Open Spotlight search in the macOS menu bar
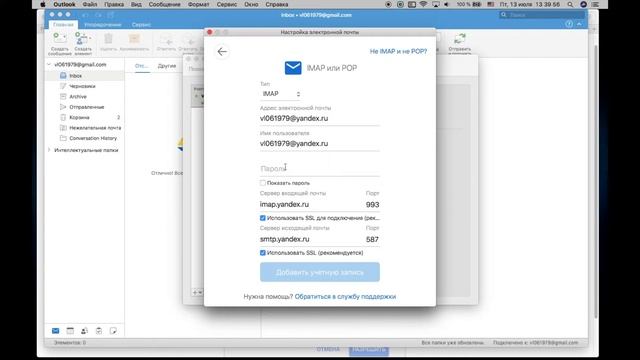Image resolution: width=640 pixels, height=360 pixels. tap(570, 4)
